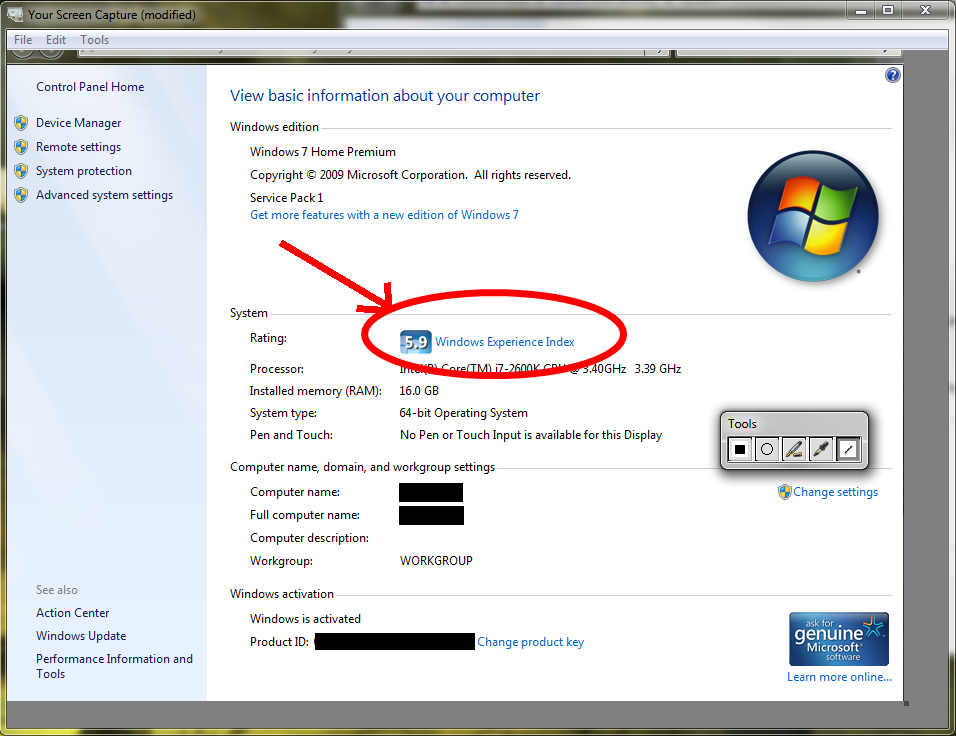956x736 pixels.
Task: Open the Windows Experience Index link
Action: (505, 342)
